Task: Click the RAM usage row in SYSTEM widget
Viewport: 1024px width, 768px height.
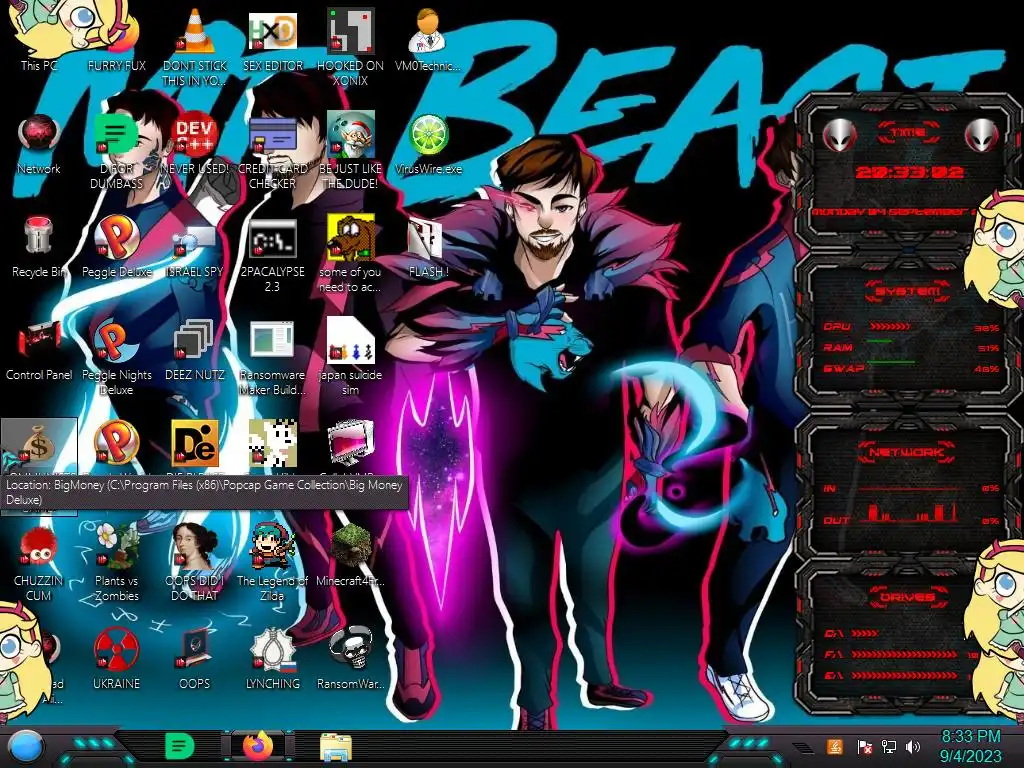Action: [x=911, y=347]
